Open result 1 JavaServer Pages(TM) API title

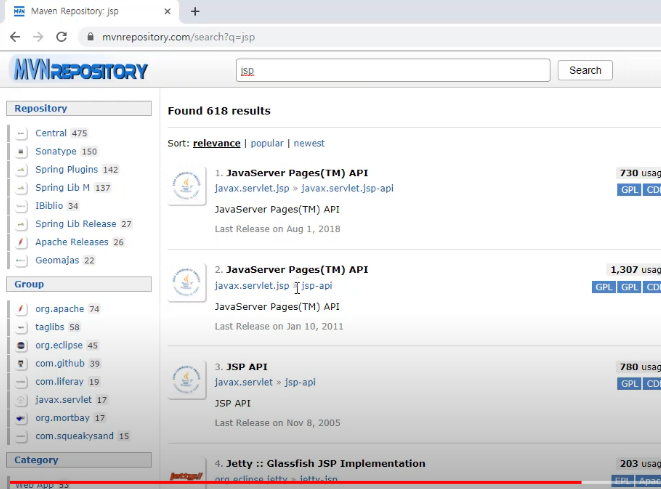(x=297, y=173)
